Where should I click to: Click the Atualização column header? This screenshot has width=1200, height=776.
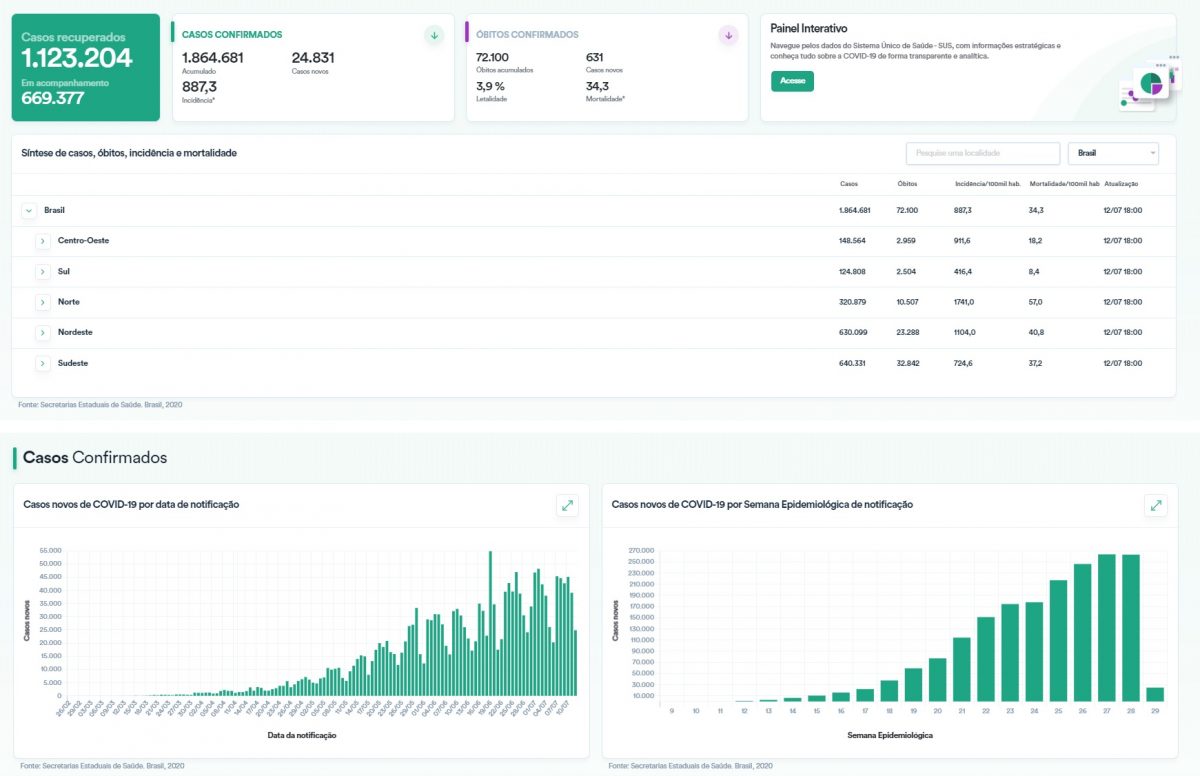tap(1121, 184)
